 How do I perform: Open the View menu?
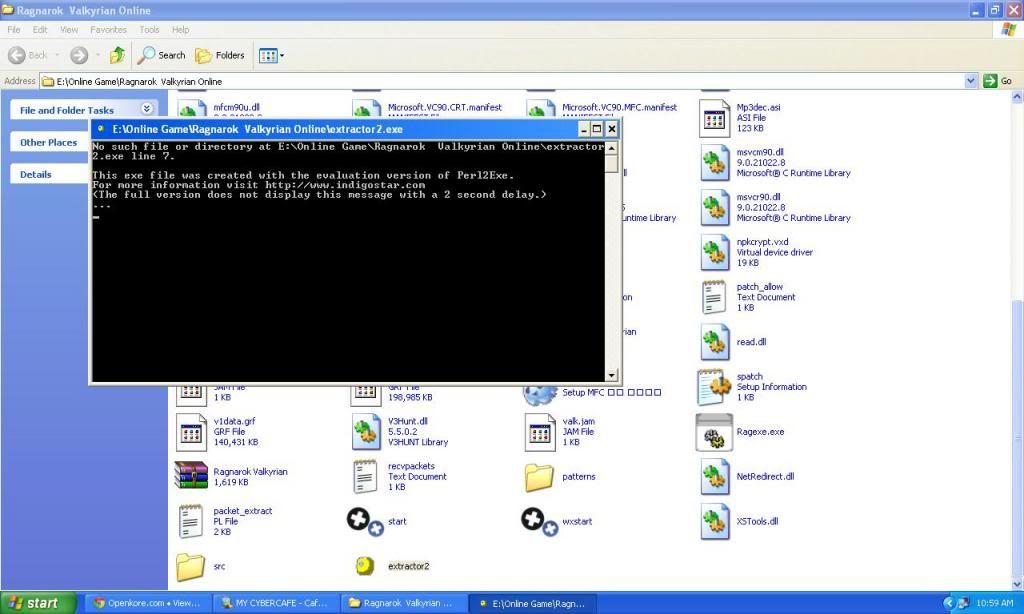tap(69, 29)
